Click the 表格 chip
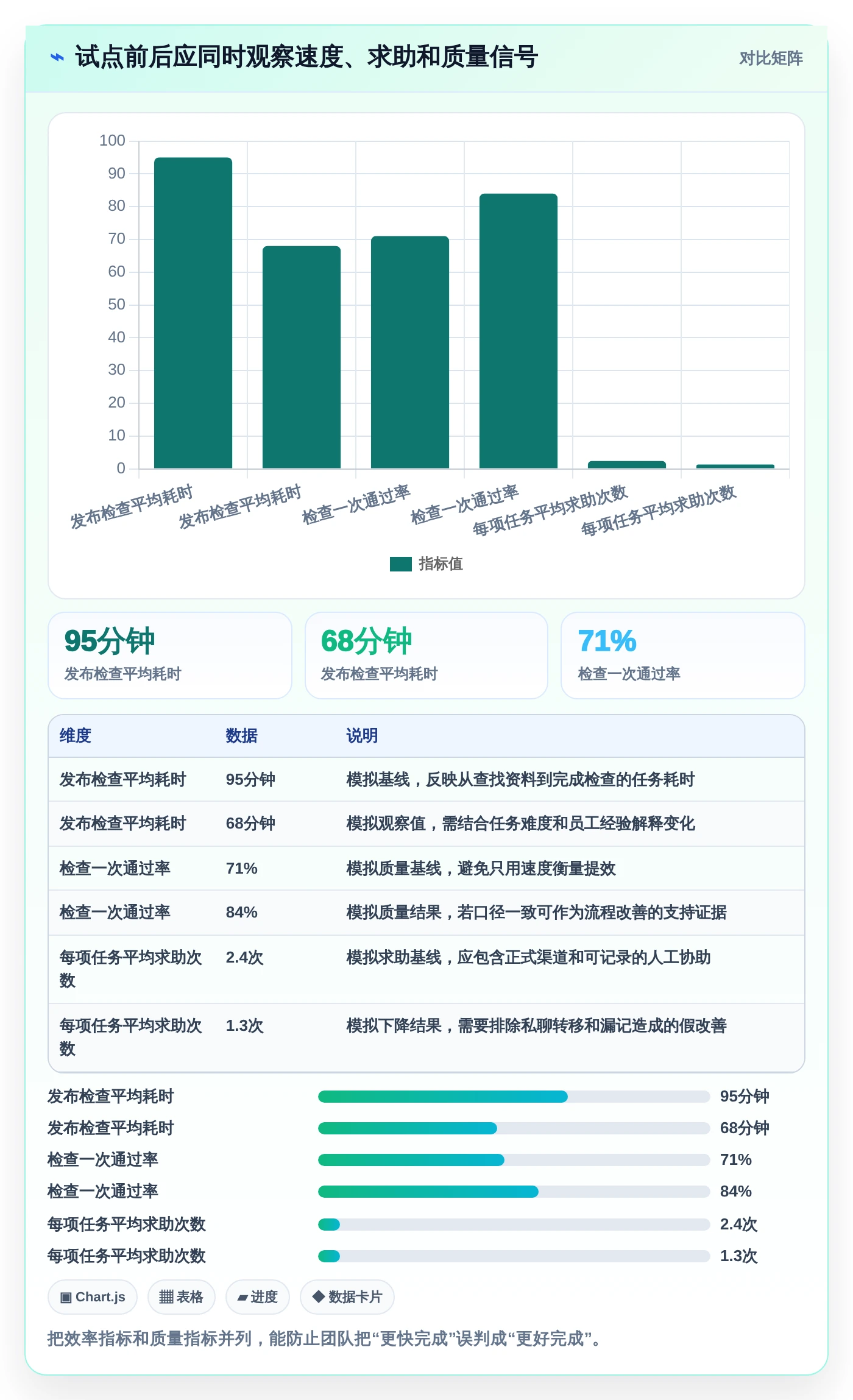Image resolution: width=853 pixels, height=1400 pixels. (x=182, y=1297)
